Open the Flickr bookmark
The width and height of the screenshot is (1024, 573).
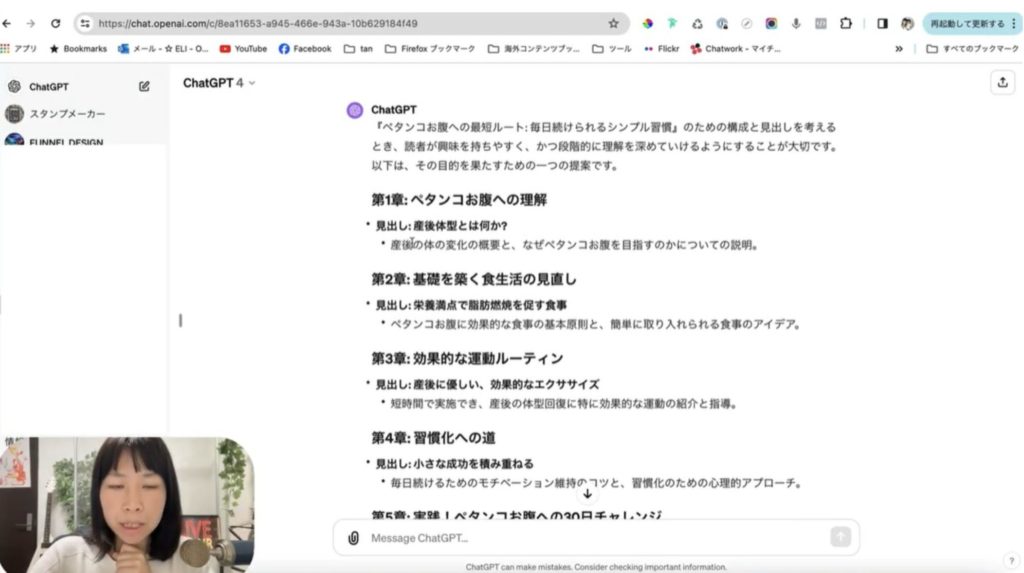(x=662, y=48)
